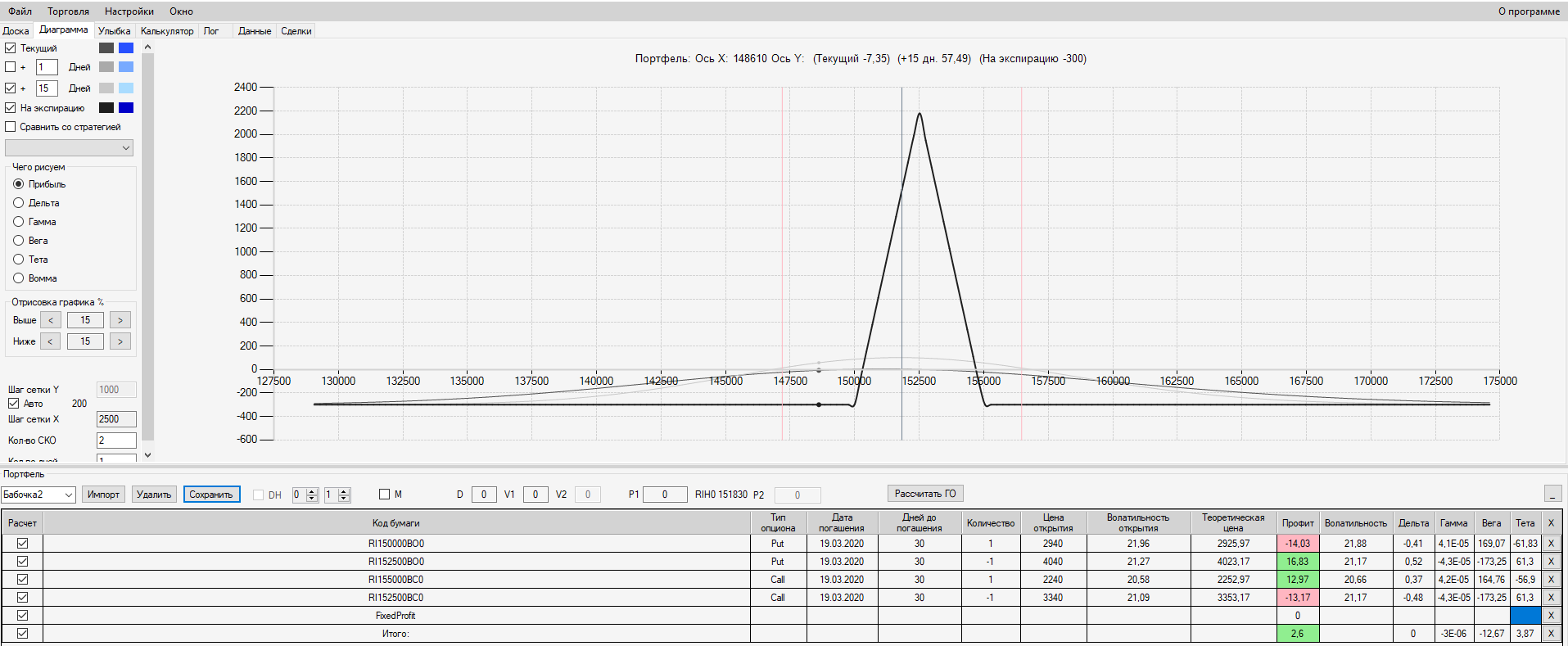Click the Код бумаги column header
The height and width of the screenshot is (646, 1568).
396,523
